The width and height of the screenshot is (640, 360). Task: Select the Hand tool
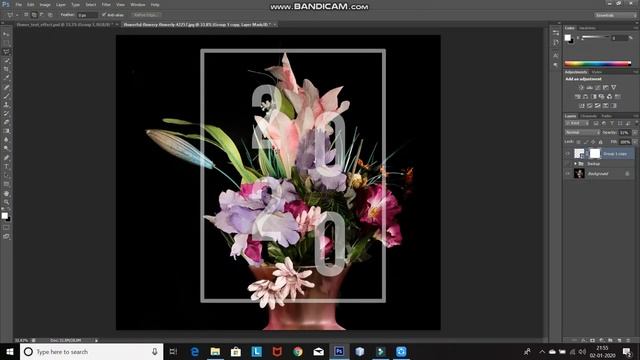pos(6,193)
